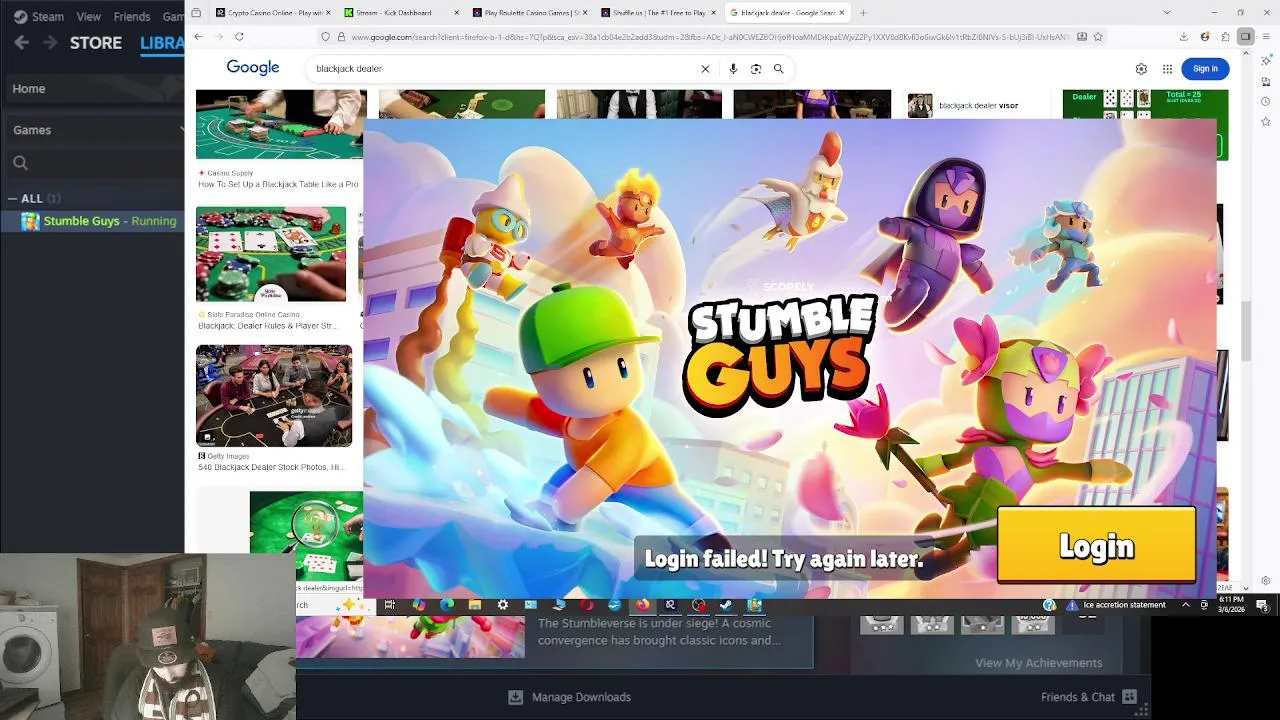1280x720 pixels.
Task: Open Windows Task View in the taskbar
Action: point(389,605)
